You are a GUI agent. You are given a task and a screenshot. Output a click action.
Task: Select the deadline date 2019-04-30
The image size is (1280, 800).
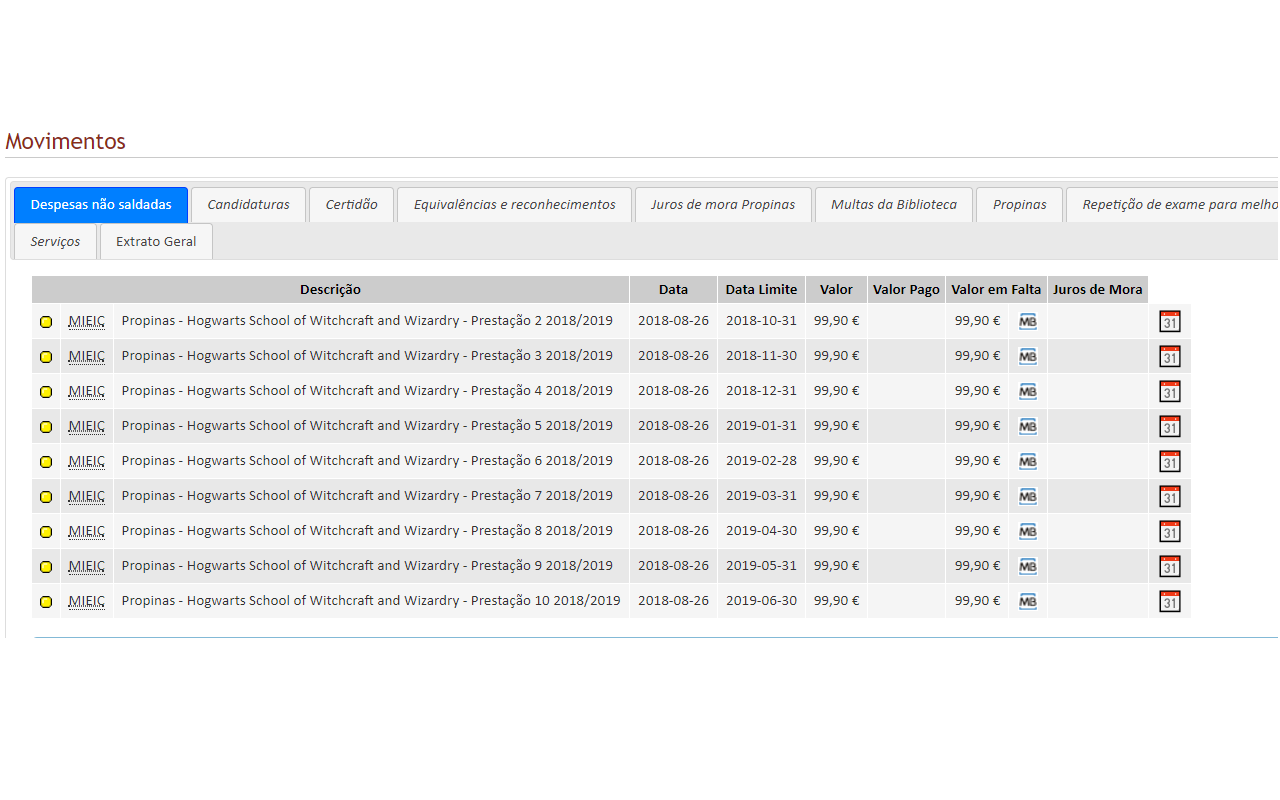coord(762,531)
